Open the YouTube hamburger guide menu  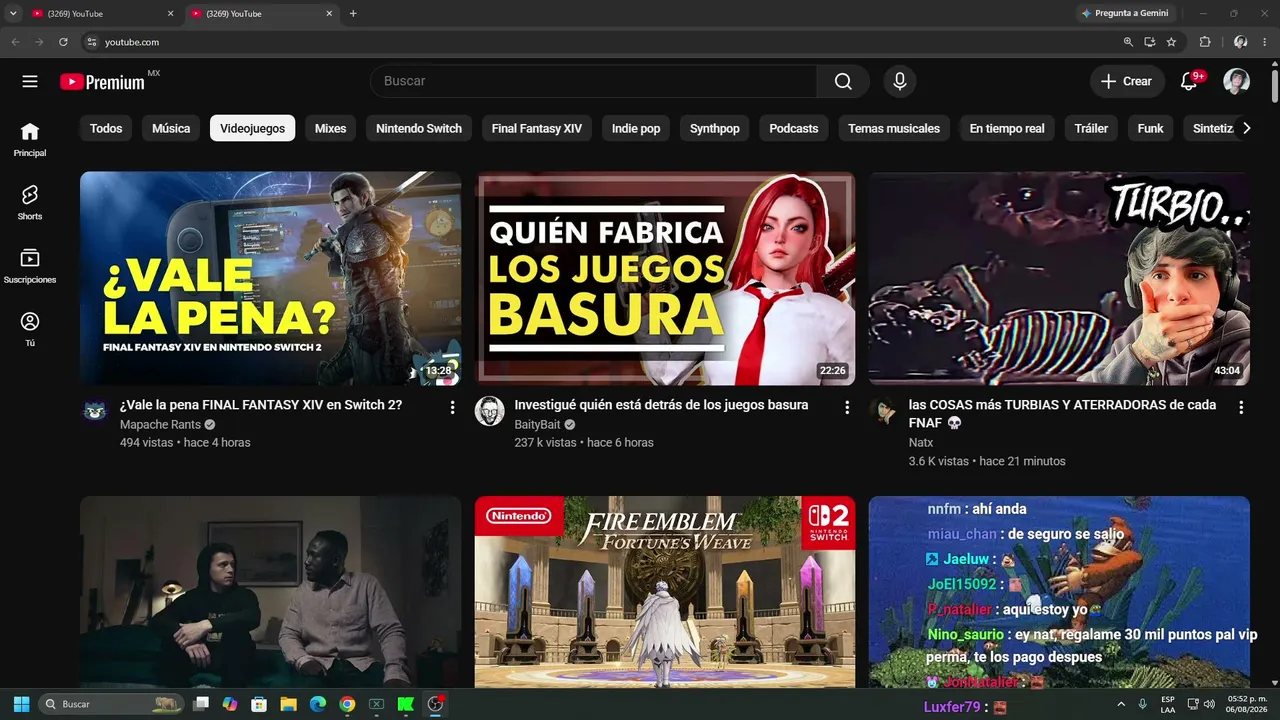point(30,81)
